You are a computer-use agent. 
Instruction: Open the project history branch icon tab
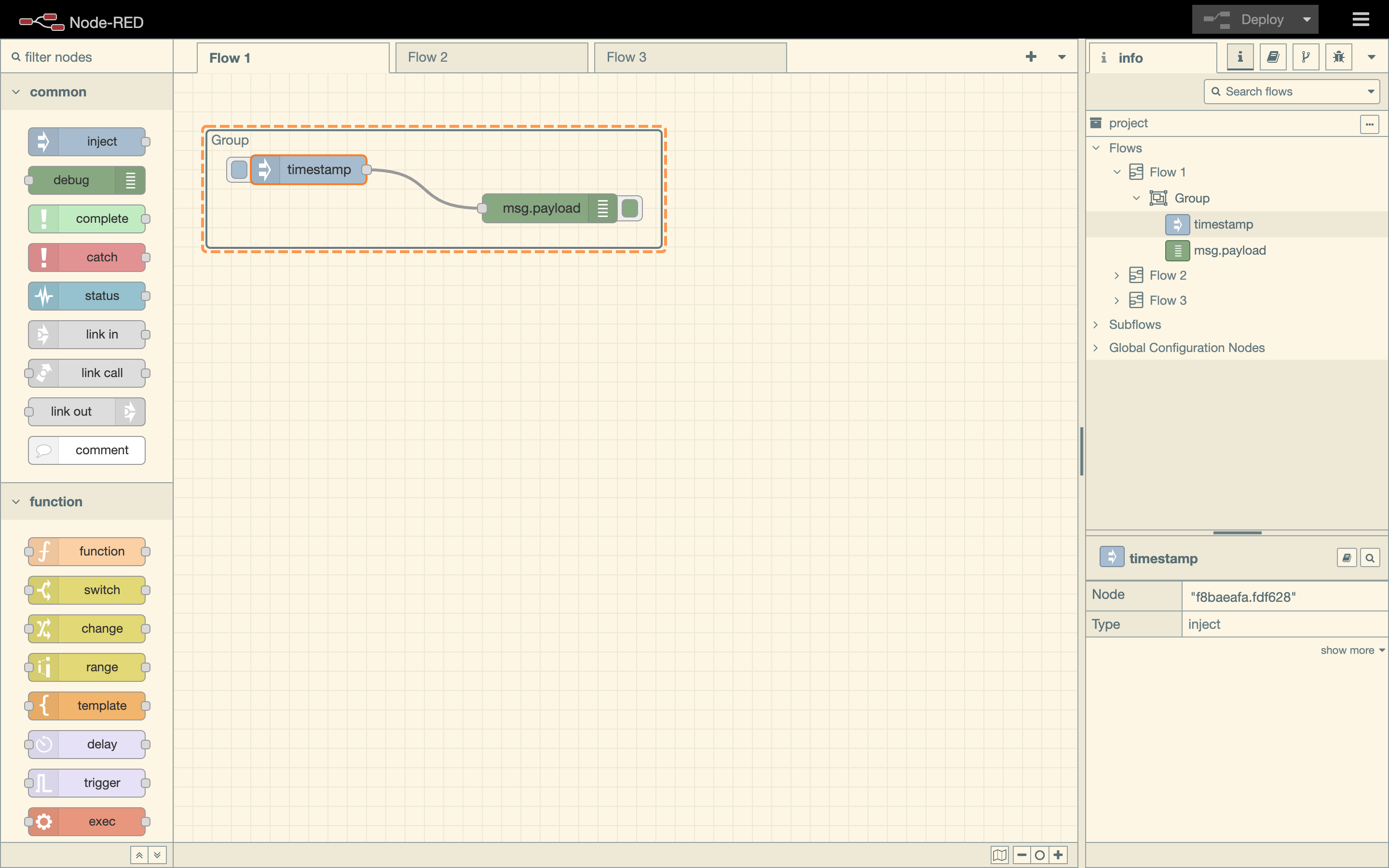coord(1306,57)
